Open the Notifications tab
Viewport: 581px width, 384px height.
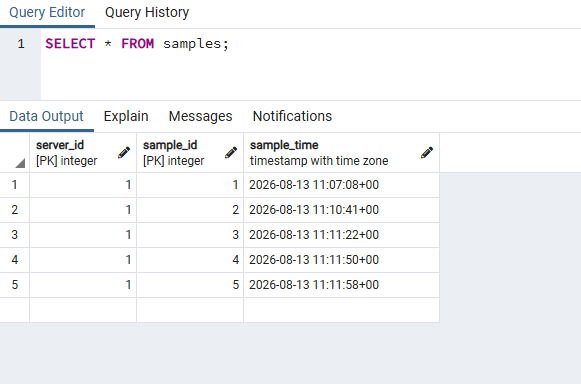pos(292,116)
